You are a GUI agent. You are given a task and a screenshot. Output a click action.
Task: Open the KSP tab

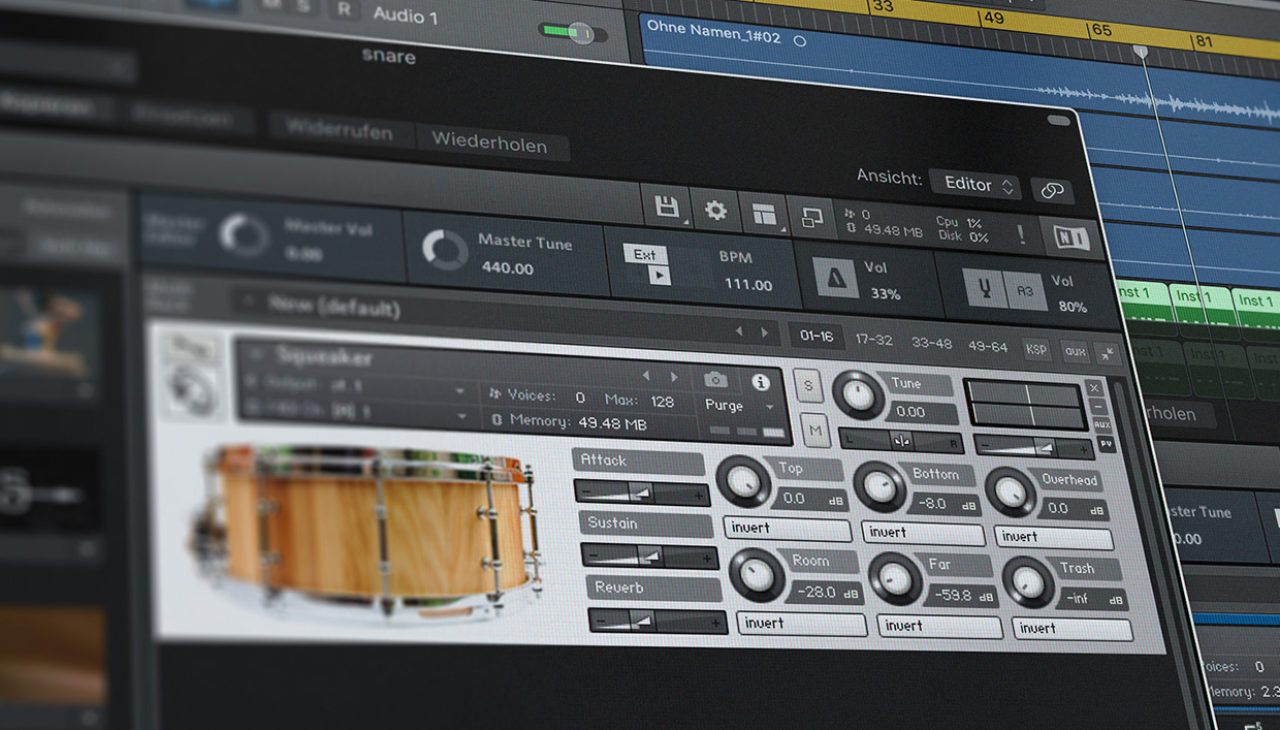1035,350
